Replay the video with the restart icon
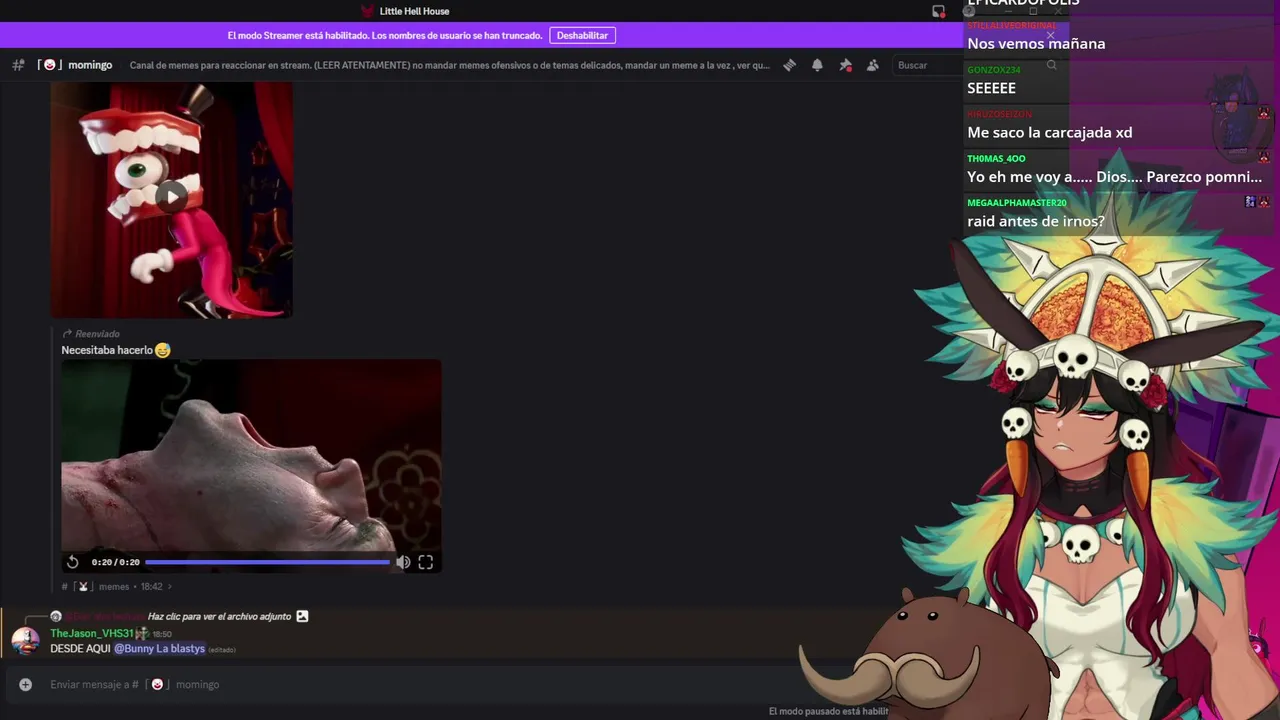Image resolution: width=1280 pixels, height=720 pixels. pyautogui.click(x=72, y=562)
